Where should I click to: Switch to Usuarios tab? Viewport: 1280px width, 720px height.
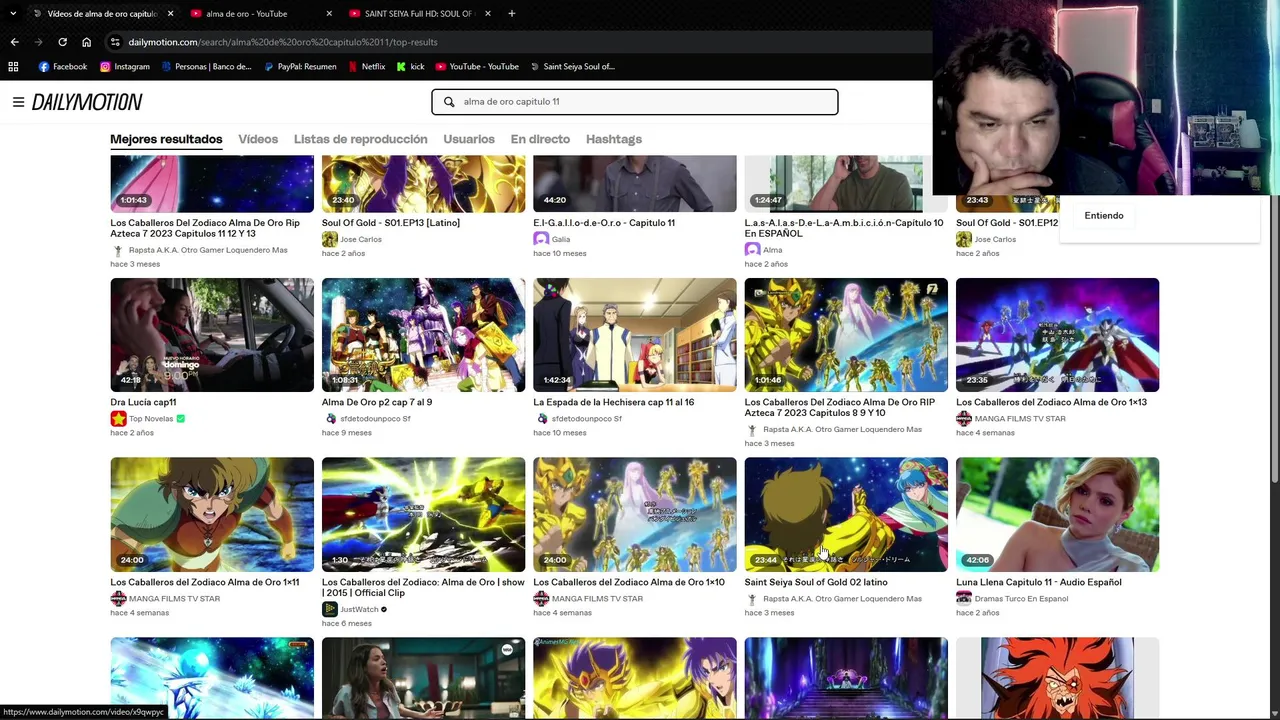point(469,139)
